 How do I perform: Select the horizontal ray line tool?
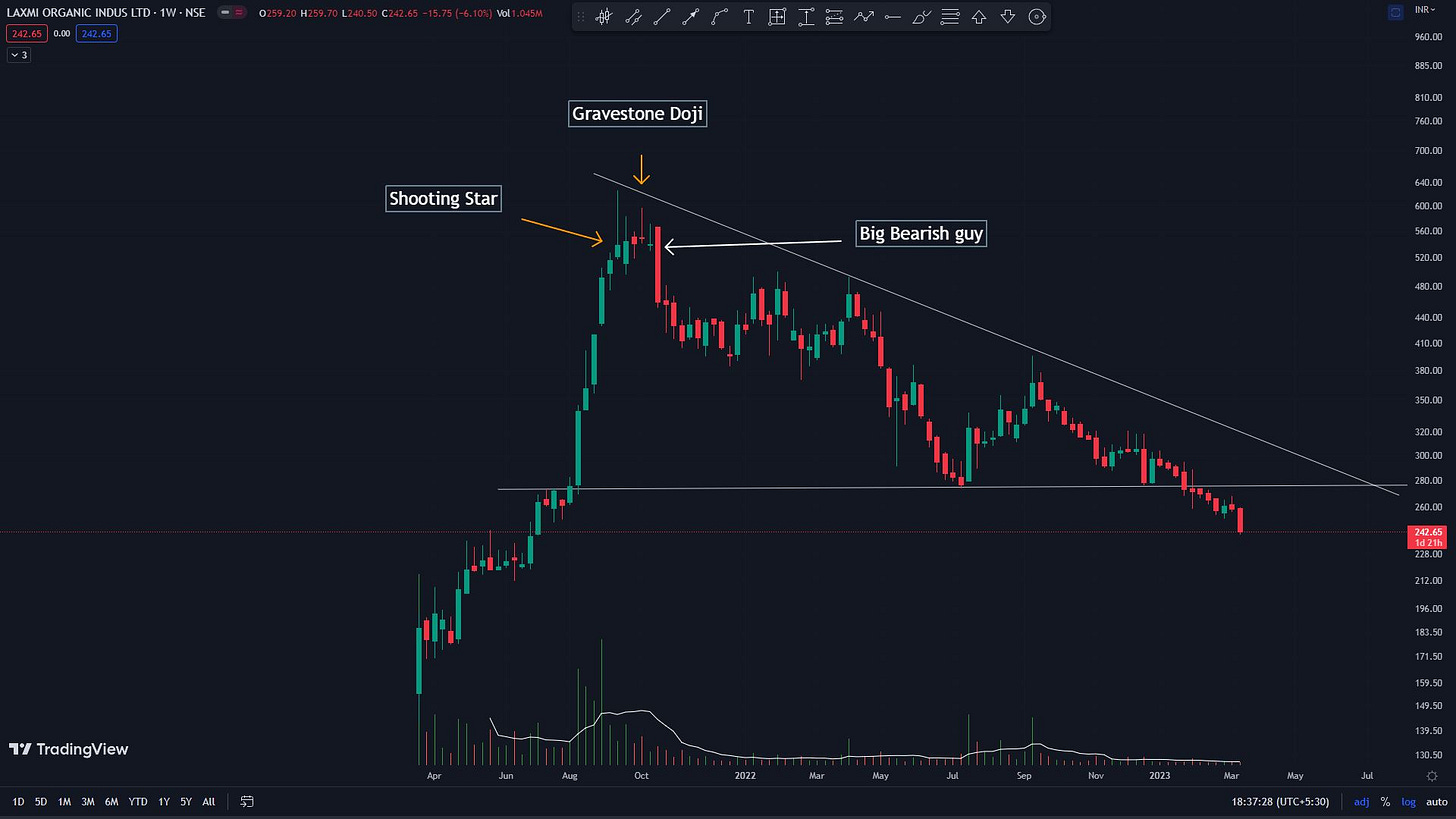893,17
